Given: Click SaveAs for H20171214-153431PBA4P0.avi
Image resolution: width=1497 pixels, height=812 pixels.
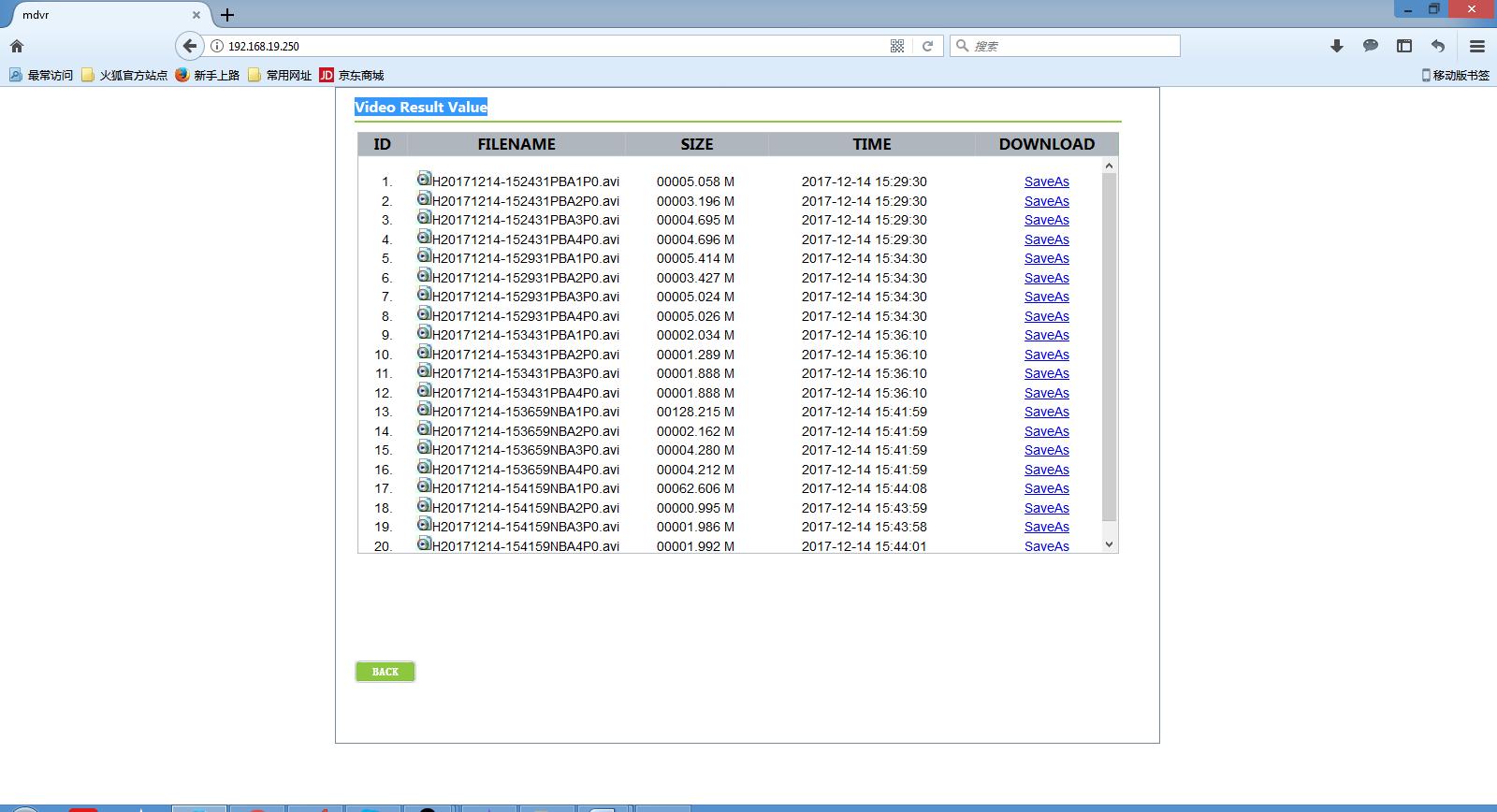Looking at the screenshot, I should pos(1047,393).
